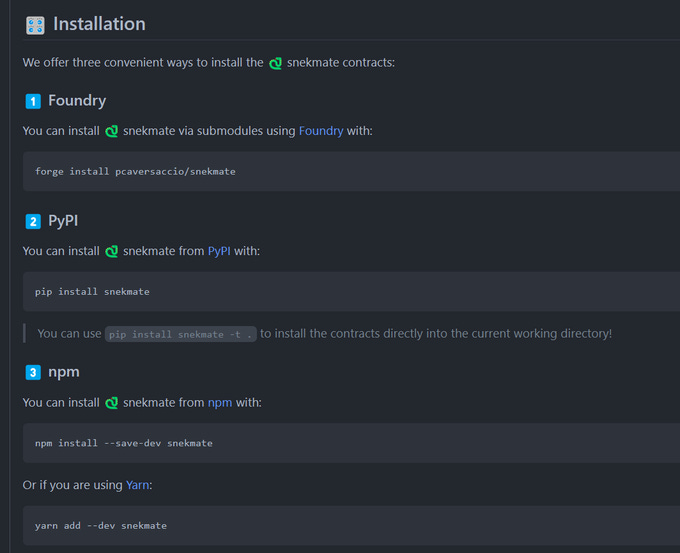This screenshot has height=553, width=680.
Task: Click snake icon in 'via submodules' sentence
Action: click(111, 131)
